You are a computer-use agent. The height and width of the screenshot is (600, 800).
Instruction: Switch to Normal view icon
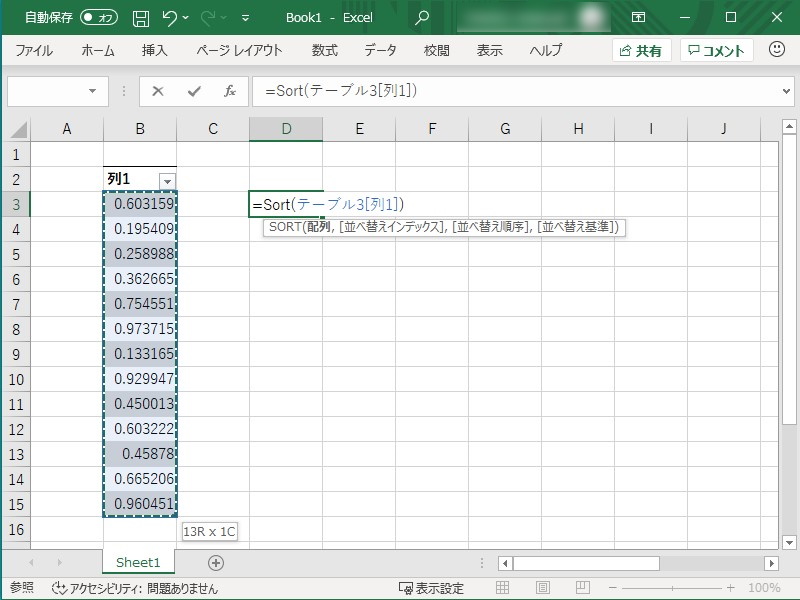pos(503,588)
